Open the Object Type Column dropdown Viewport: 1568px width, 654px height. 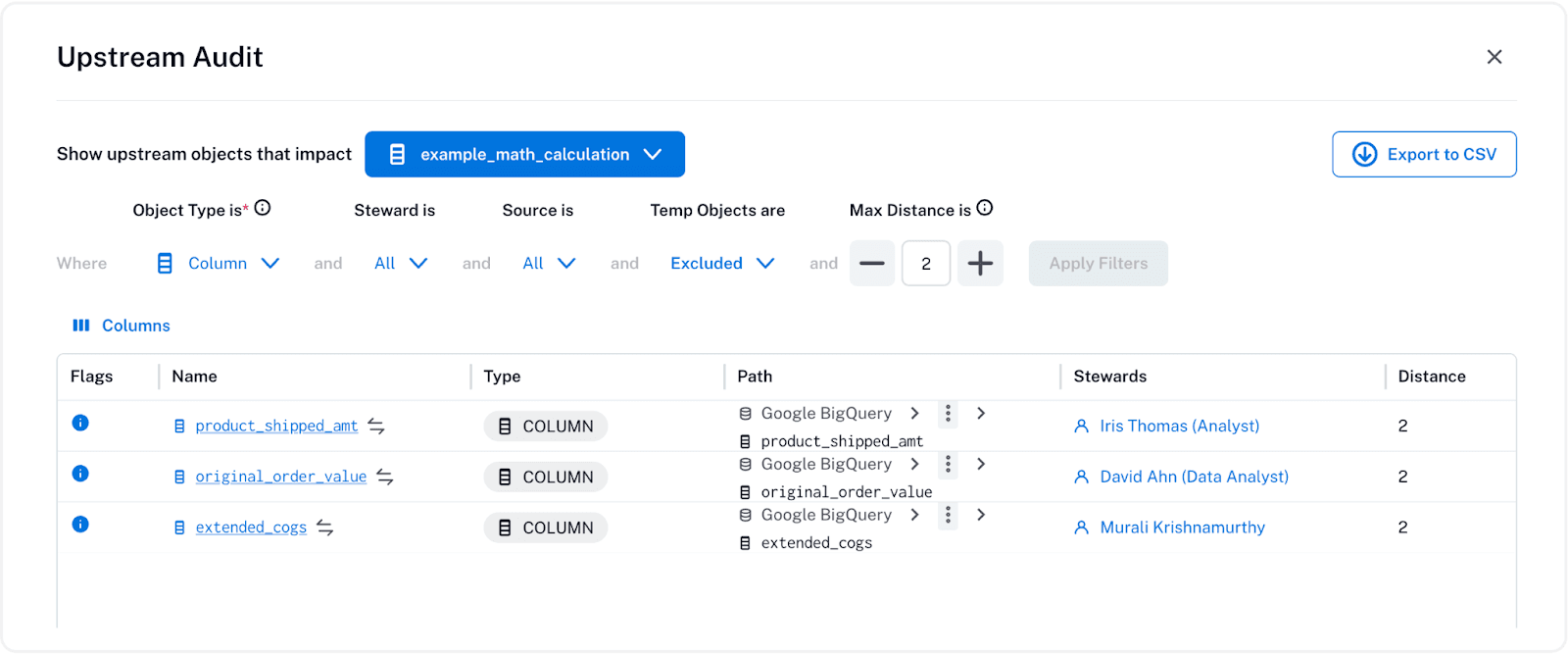(x=219, y=264)
